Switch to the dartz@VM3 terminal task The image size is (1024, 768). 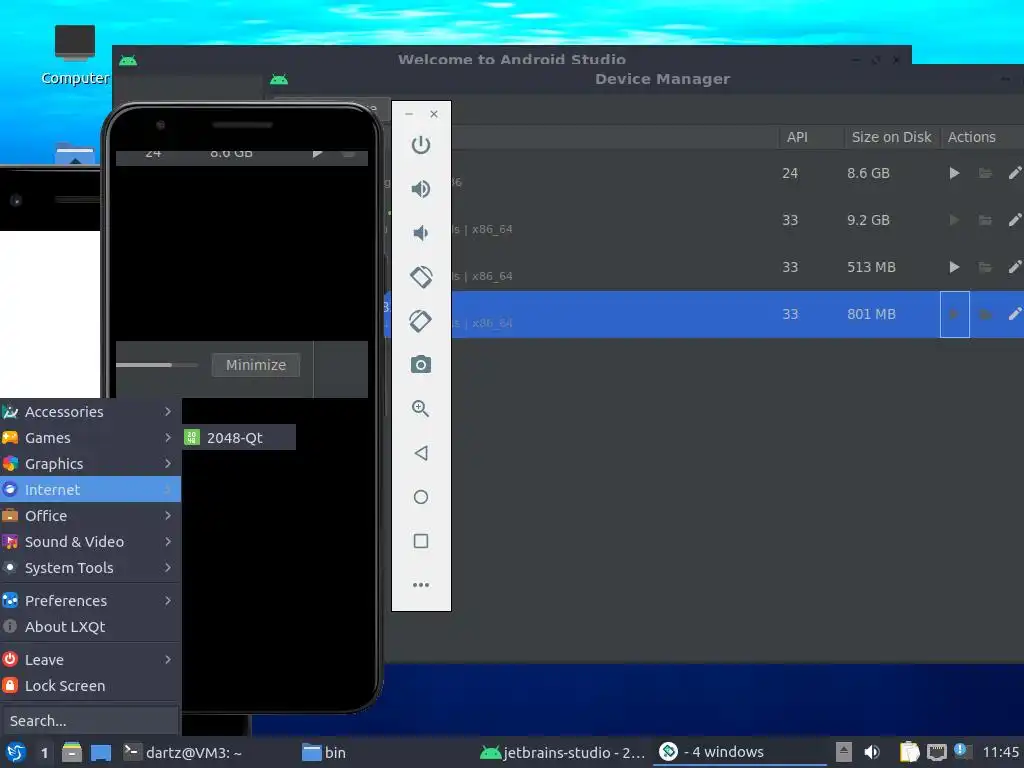183,752
